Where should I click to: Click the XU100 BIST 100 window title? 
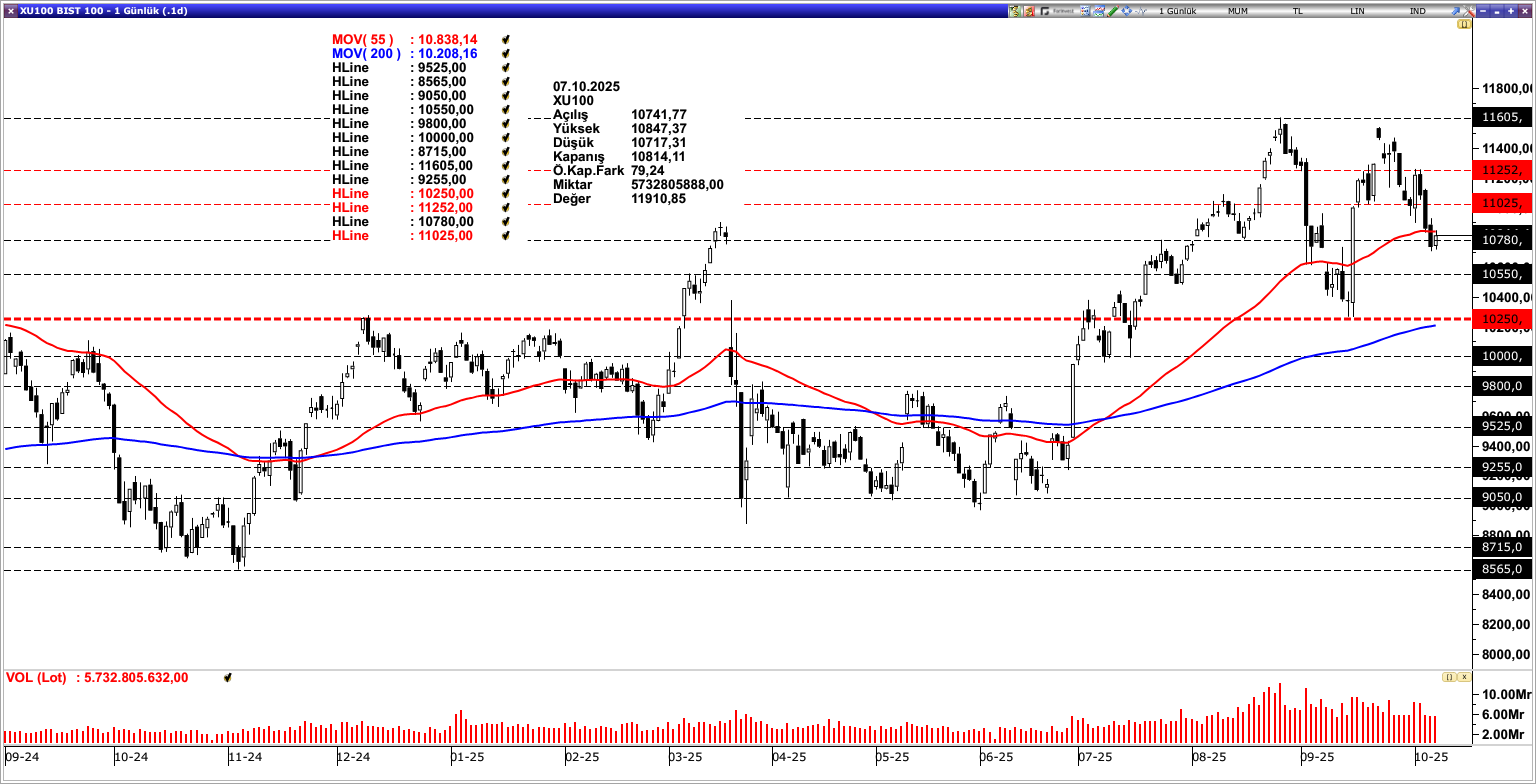pyautogui.click(x=105, y=10)
